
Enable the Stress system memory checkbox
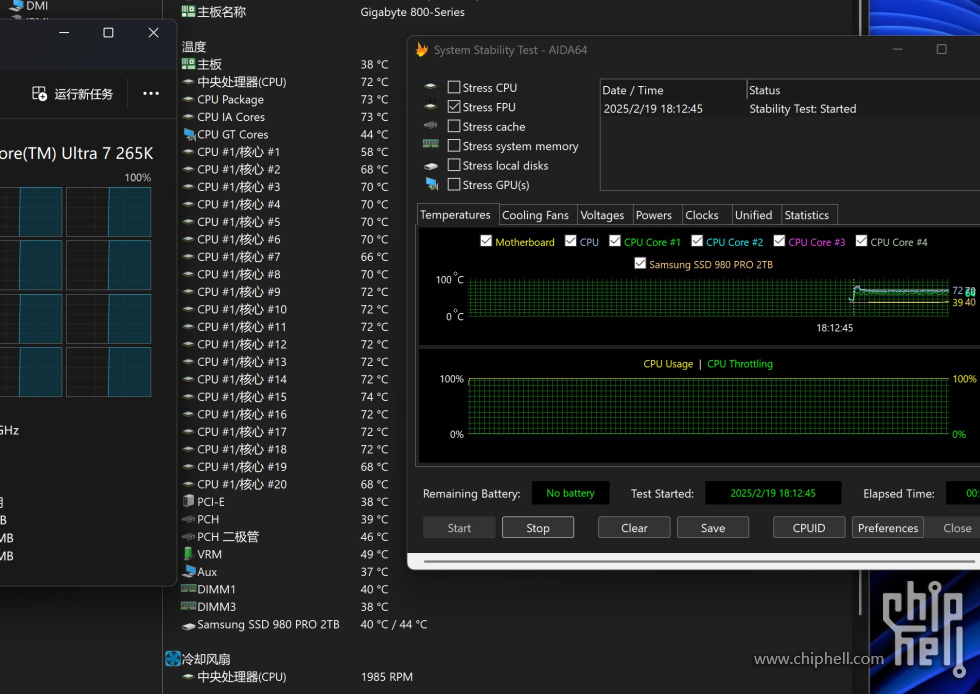[454, 146]
